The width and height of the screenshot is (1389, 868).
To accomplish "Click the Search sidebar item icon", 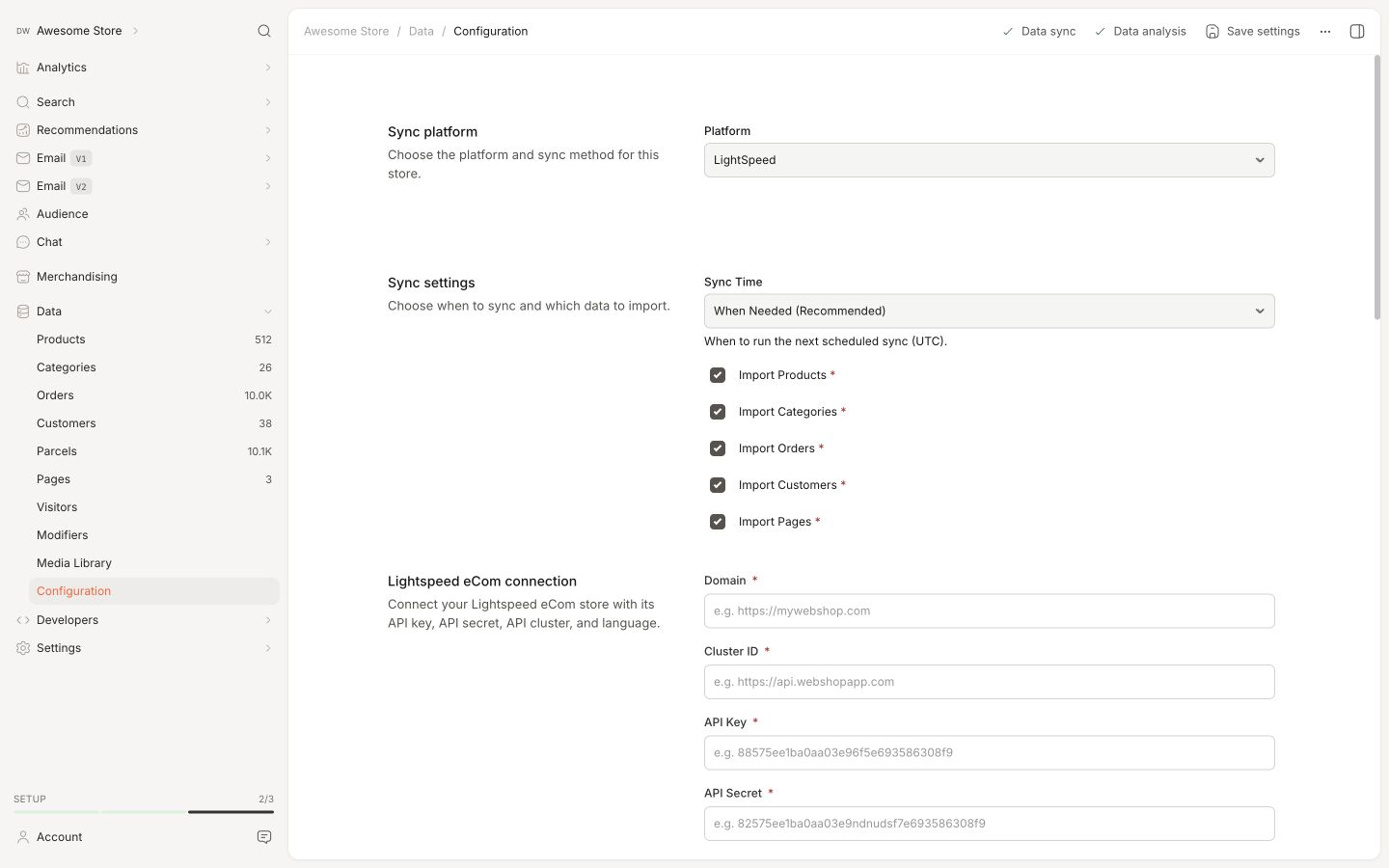I will (x=23, y=102).
